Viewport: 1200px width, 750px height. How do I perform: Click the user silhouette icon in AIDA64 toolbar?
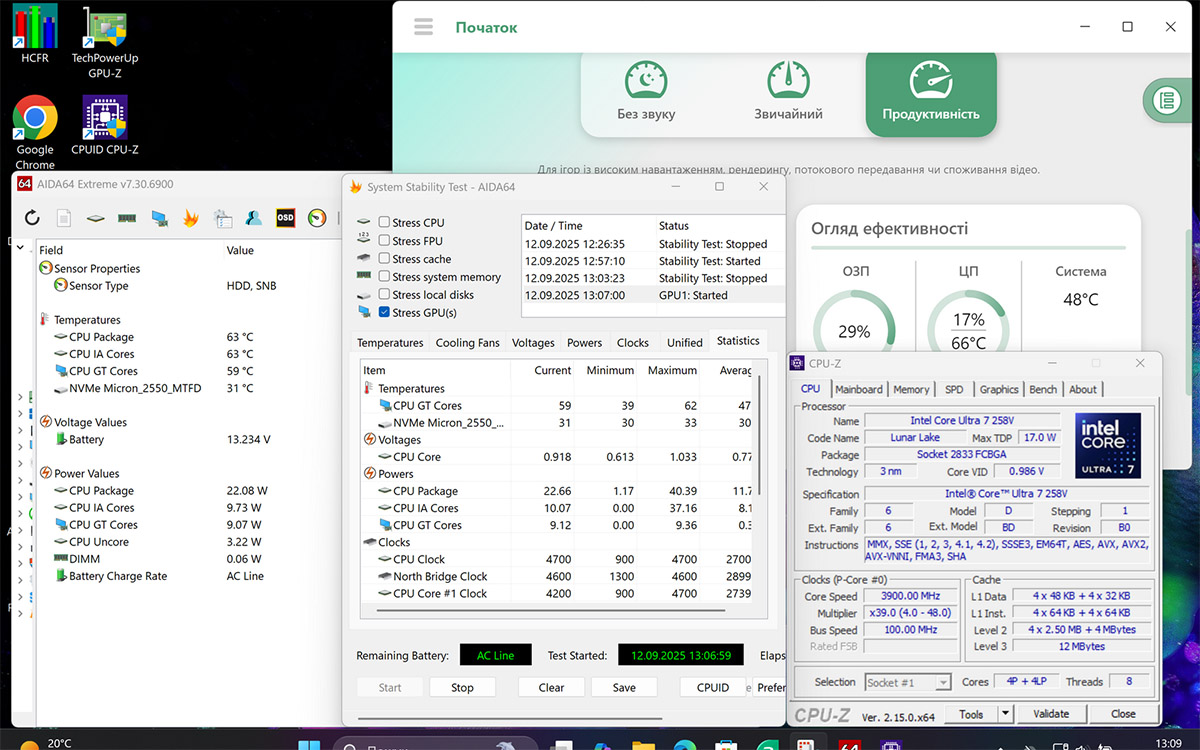254,217
